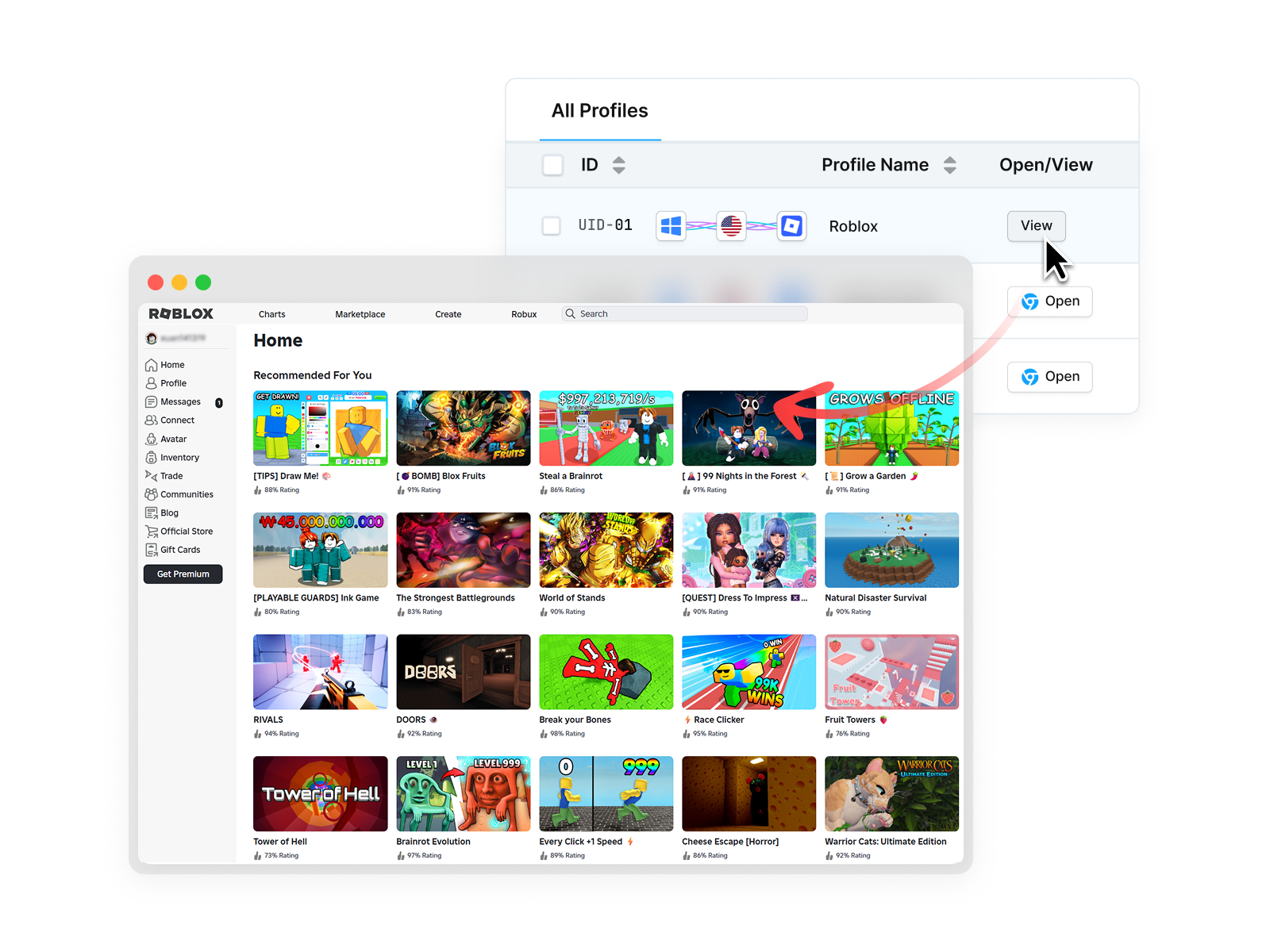The width and height of the screenshot is (1270, 952).
Task: Click the US flag icon for UID-01
Action: tap(731, 226)
